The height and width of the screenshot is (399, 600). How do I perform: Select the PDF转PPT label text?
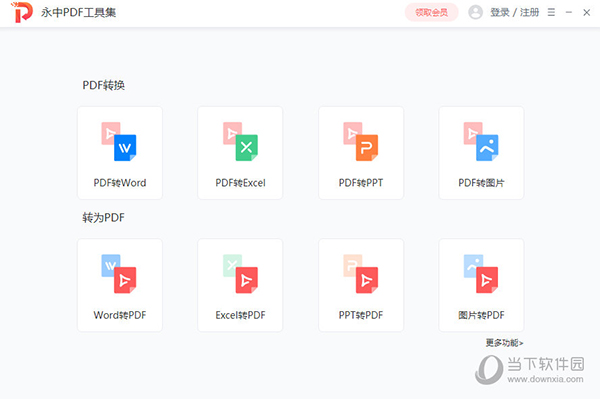(361, 183)
